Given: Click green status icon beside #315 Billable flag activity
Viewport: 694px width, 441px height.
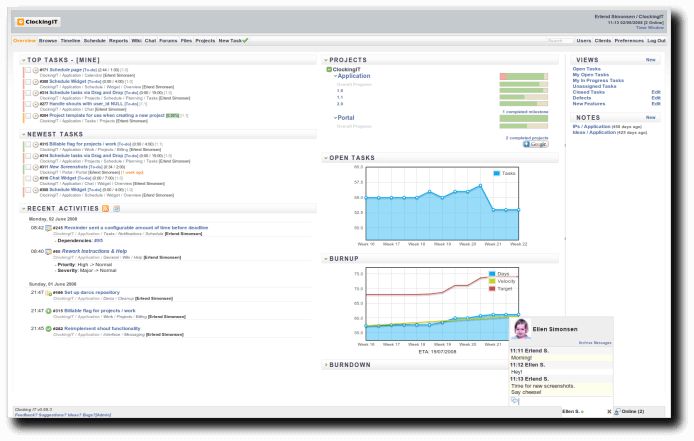Looking at the screenshot, I should [48, 311].
